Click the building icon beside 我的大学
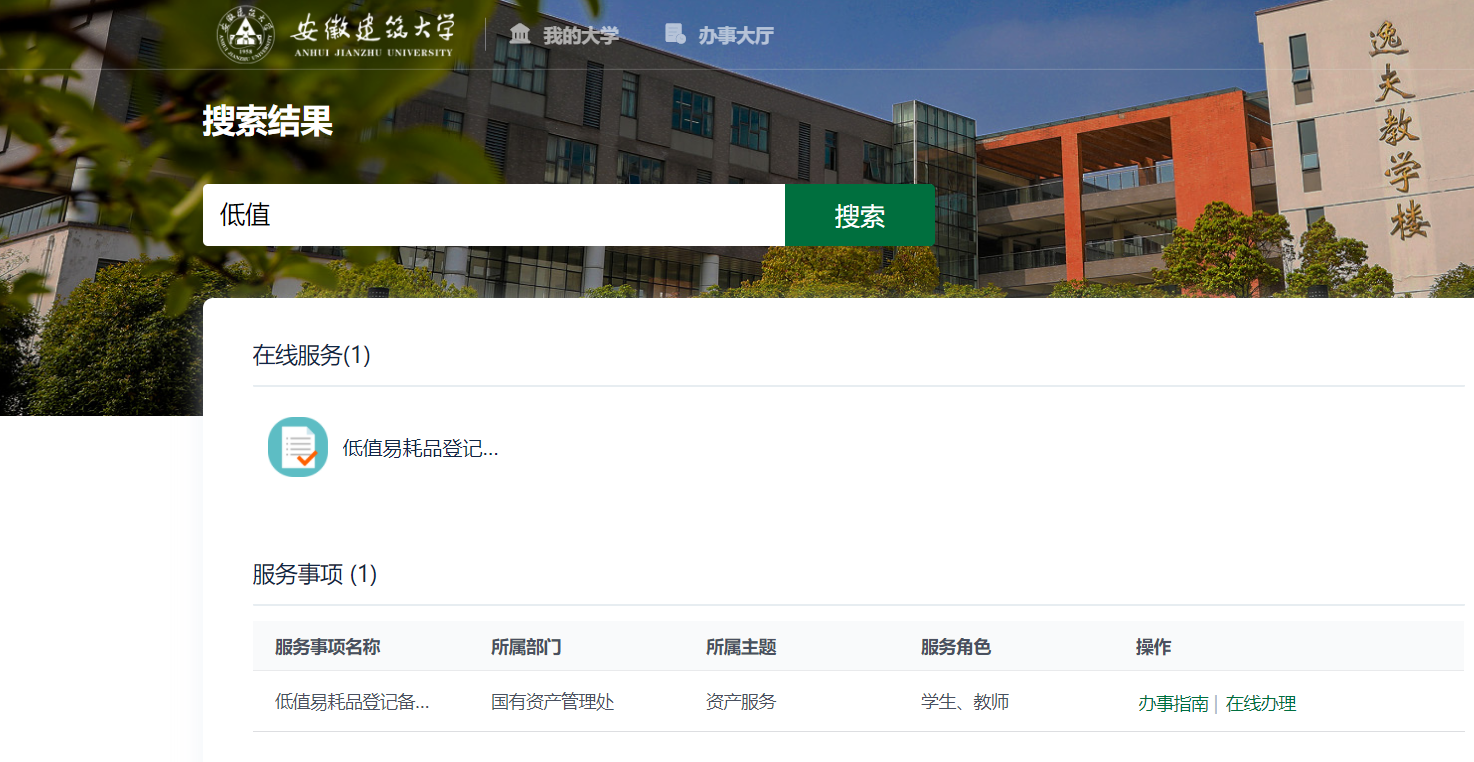The image size is (1474, 762). (520, 35)
